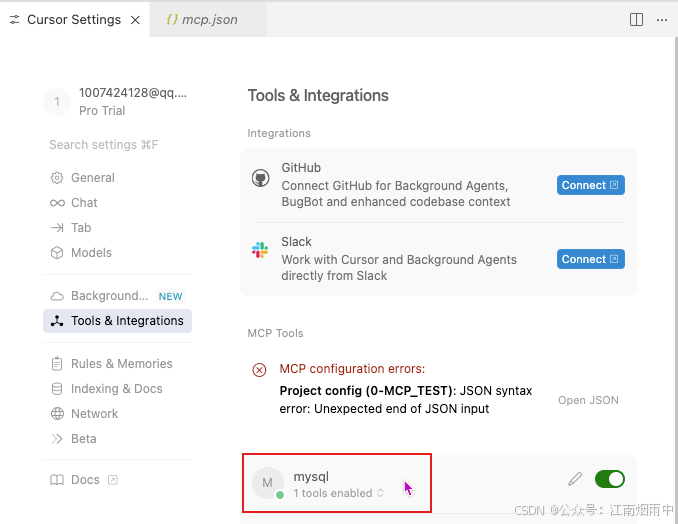This screenshot has width=678, height=524.
Task: Click the GitHub logo icon
Action: (260, 178)
